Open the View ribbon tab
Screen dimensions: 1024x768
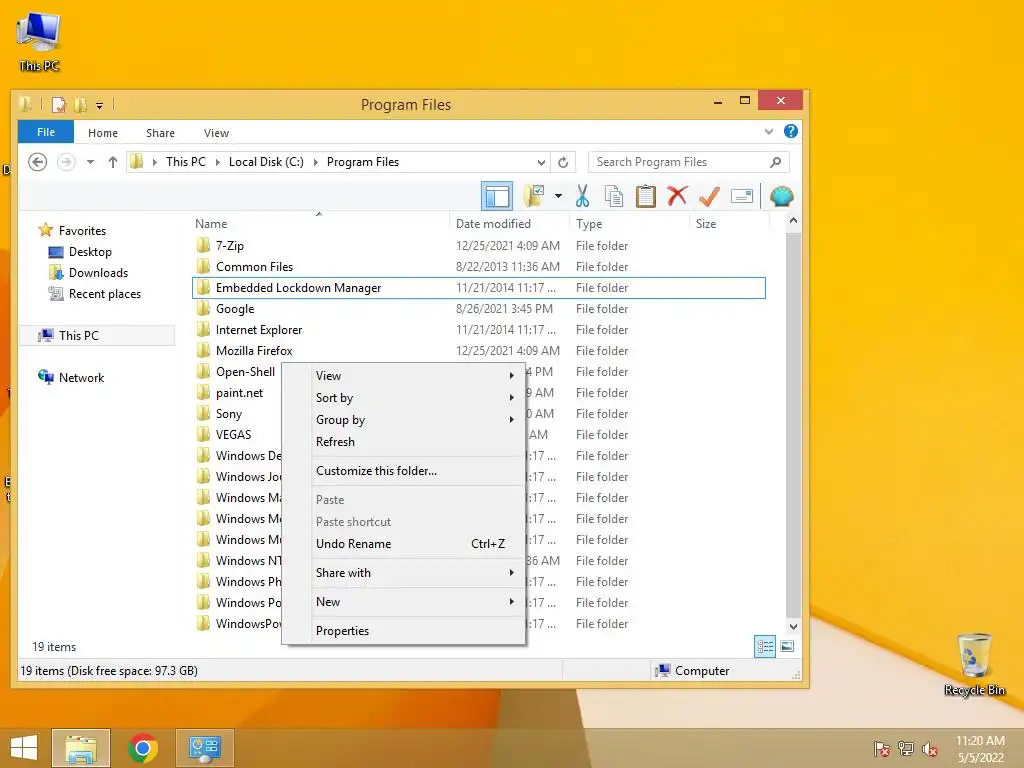[216, 133]
